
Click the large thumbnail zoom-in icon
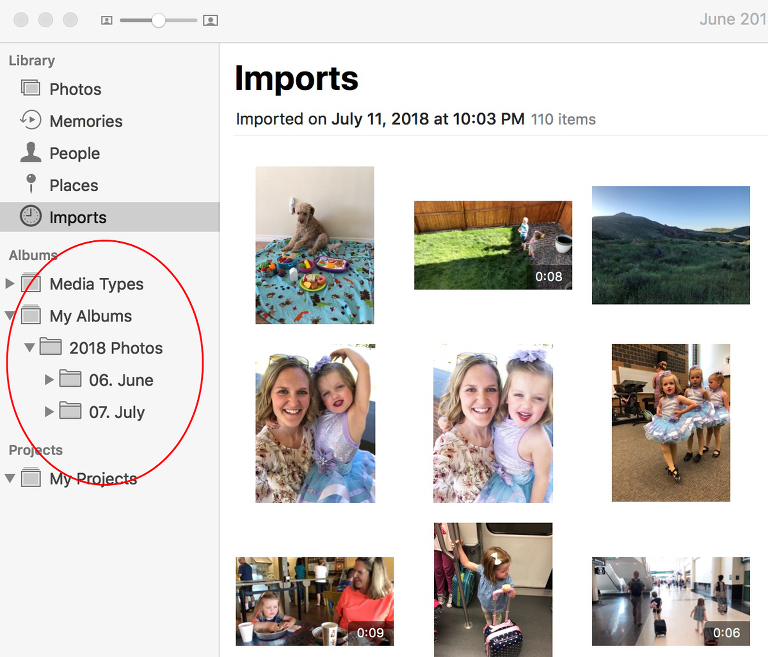pos(210,20)
